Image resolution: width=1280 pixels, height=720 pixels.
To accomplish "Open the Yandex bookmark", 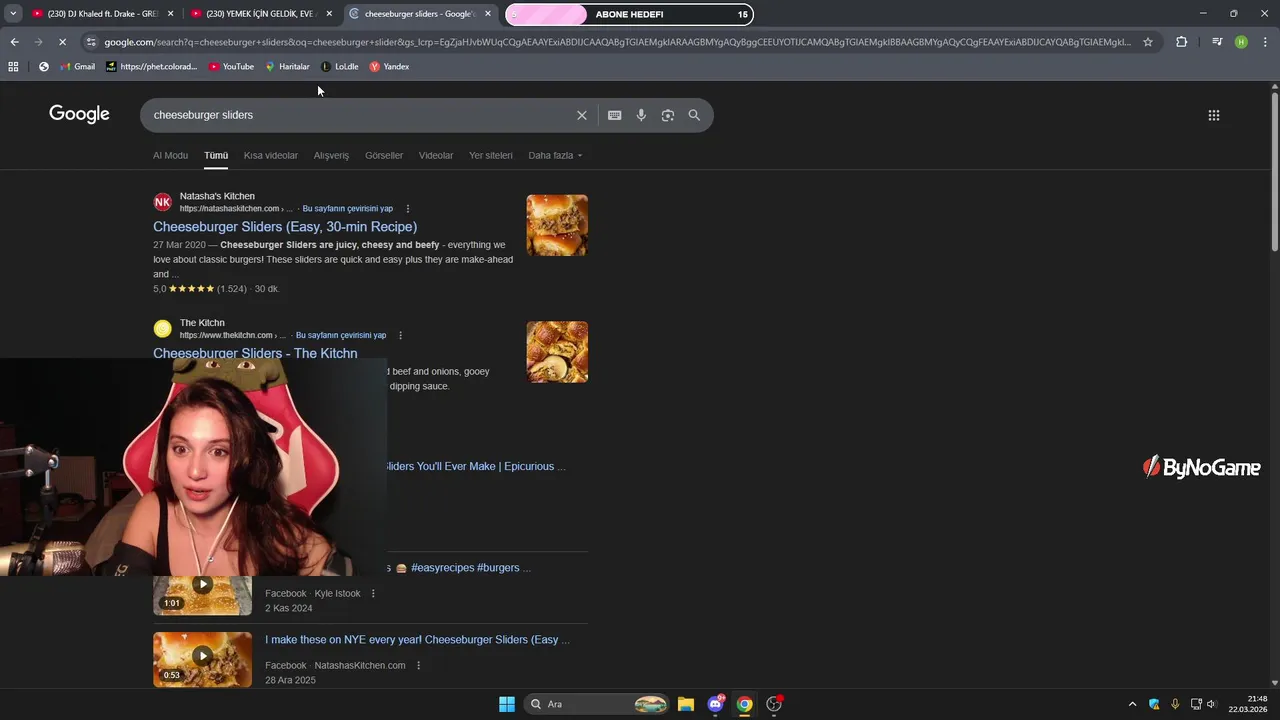I will [389, 67].
